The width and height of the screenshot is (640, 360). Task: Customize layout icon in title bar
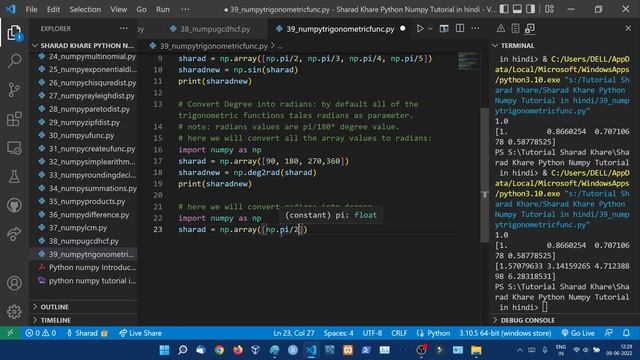pyautogui.click(x=549, y=9)
